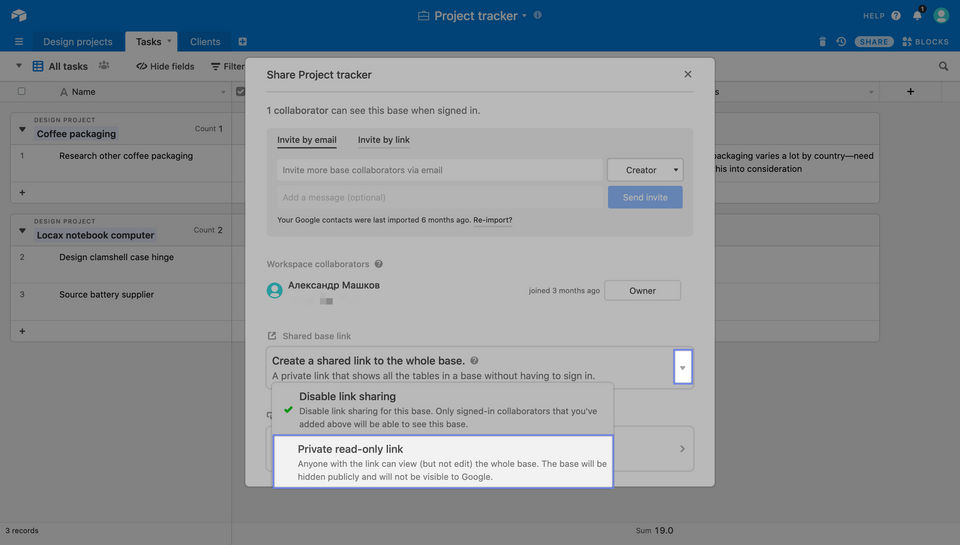The image size is (960, 545).
Task: Click the shared base link dropdown arrow
Action: (683, 368)
